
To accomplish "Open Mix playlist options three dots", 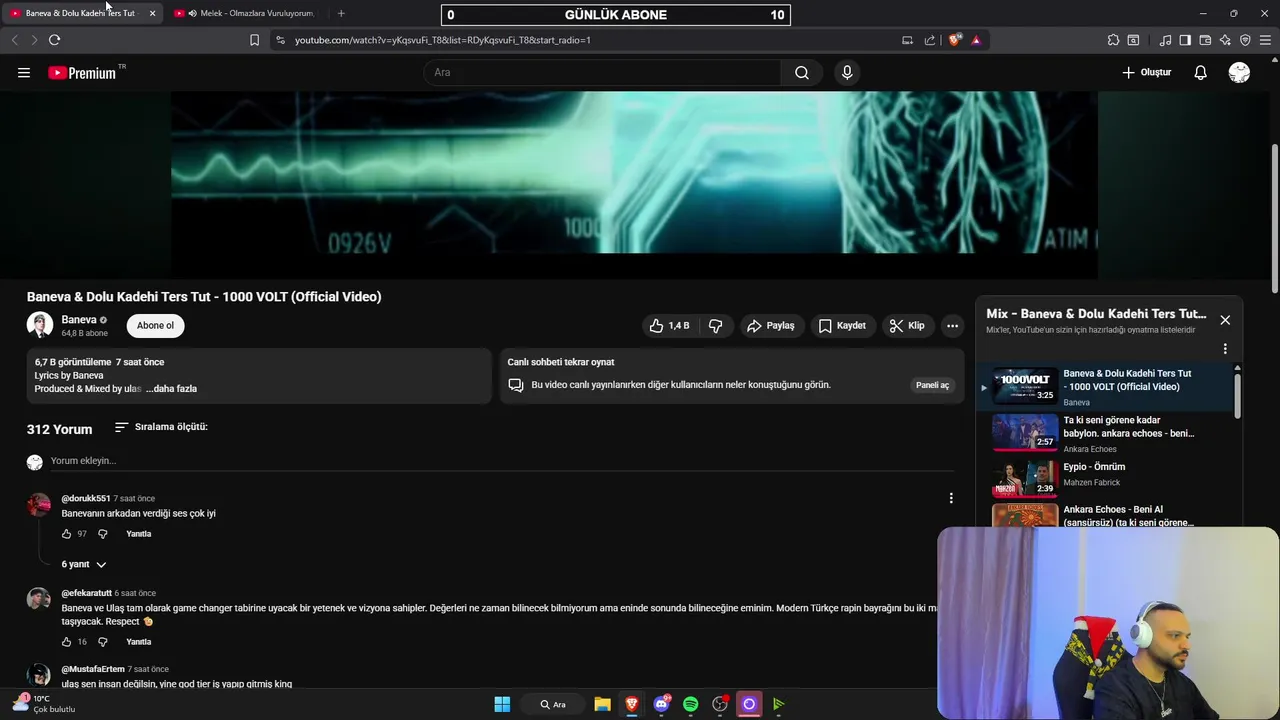I will [1225, 349].
